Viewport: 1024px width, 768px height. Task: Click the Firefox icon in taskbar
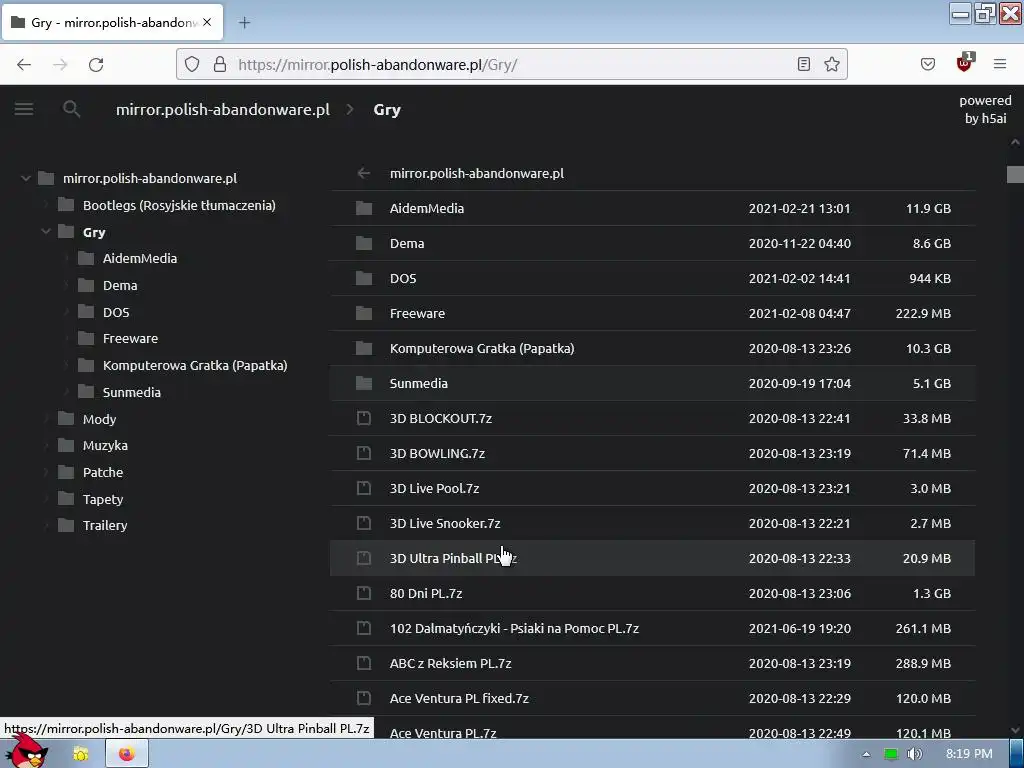pos(127,754)
